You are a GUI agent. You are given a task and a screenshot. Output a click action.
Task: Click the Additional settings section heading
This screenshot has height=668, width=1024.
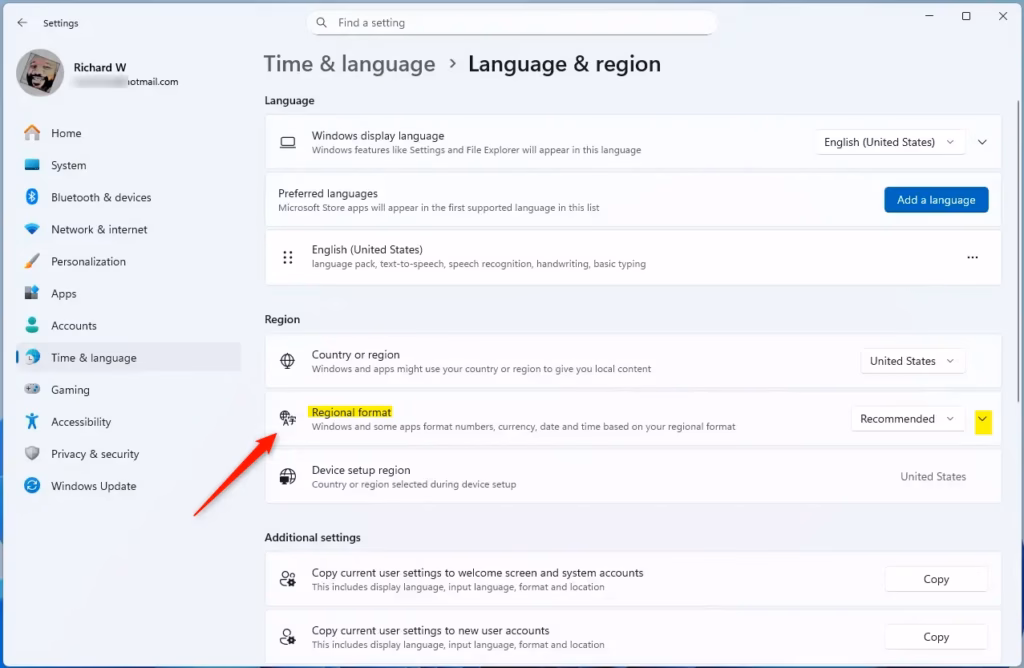click(x=312, y=537)
